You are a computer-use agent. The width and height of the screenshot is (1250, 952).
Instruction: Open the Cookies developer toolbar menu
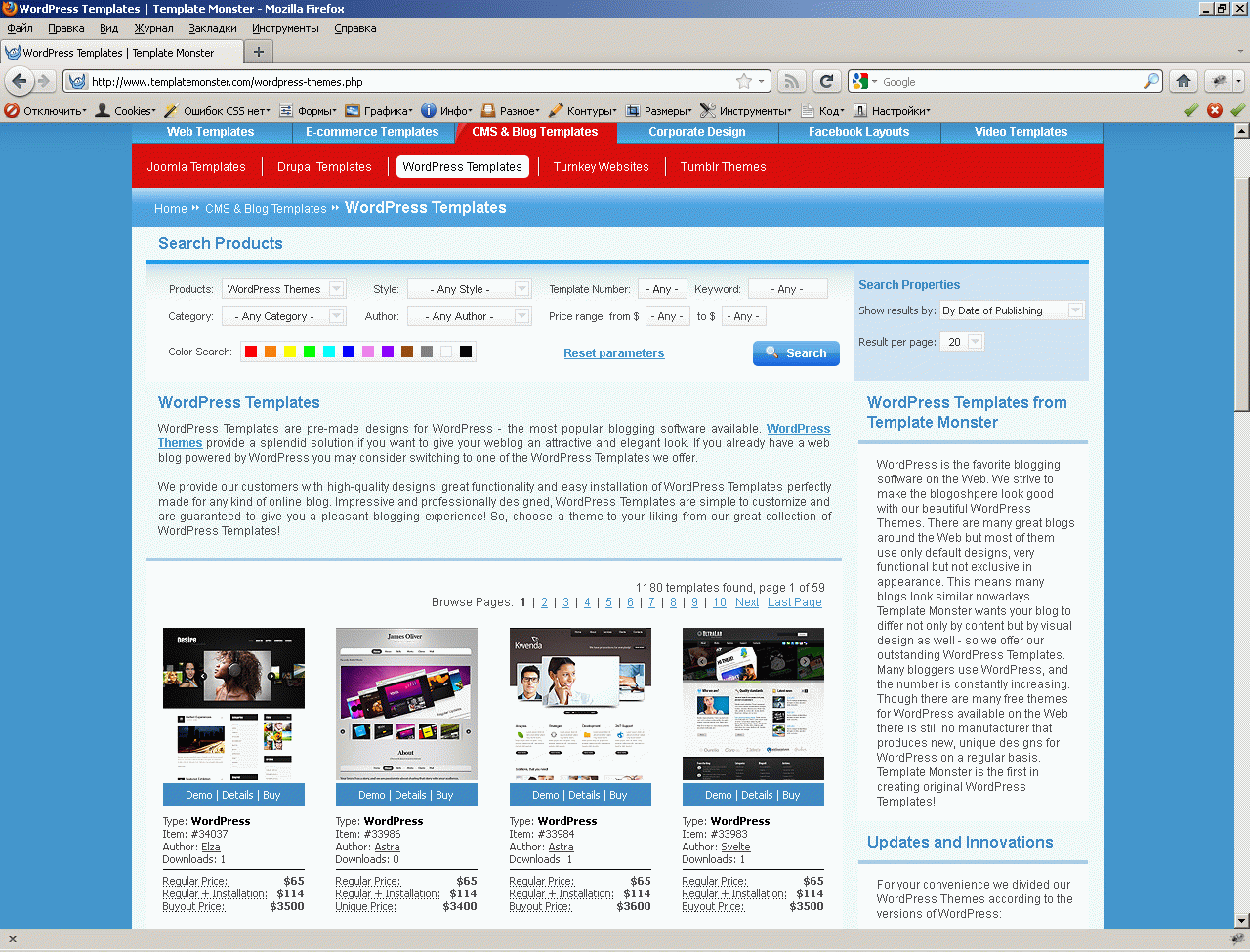click(125, 110)
